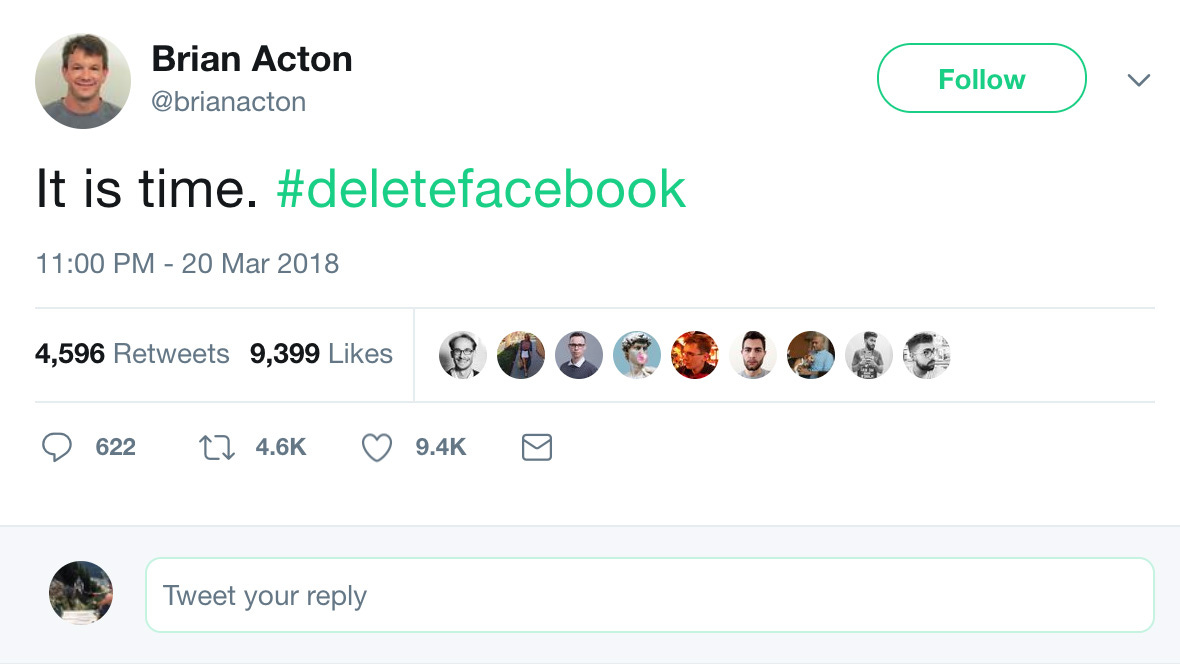Click the reply speech bubble icon

(56, 447)
